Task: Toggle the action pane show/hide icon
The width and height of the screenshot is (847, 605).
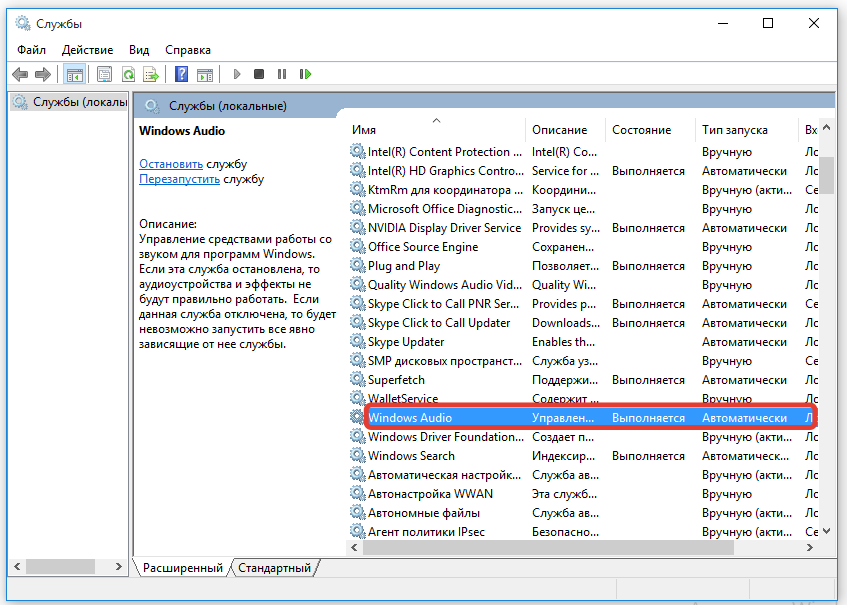Action: tap(204, 74)
